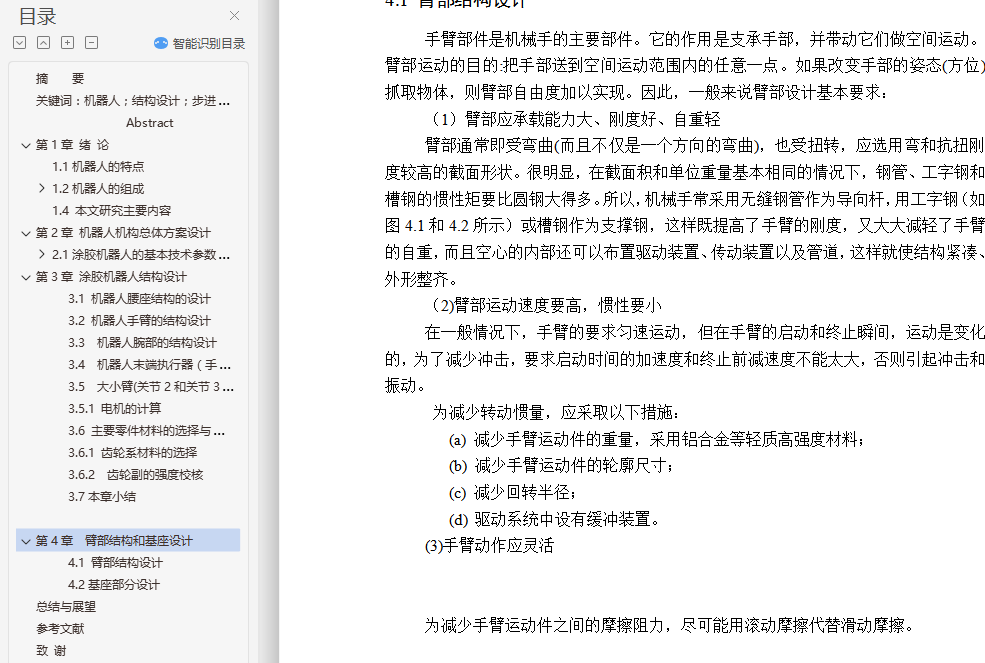Click 2.1 涂胶机器人的基本技术参数 heading text

pyautogui.click(x=141, y=255)
